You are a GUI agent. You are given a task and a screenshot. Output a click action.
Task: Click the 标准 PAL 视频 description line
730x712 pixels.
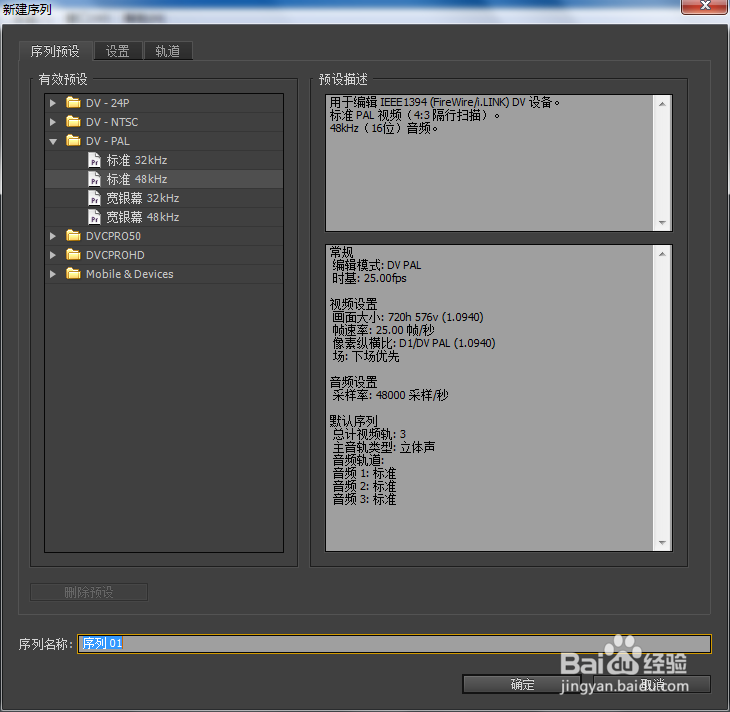(415, 115)
